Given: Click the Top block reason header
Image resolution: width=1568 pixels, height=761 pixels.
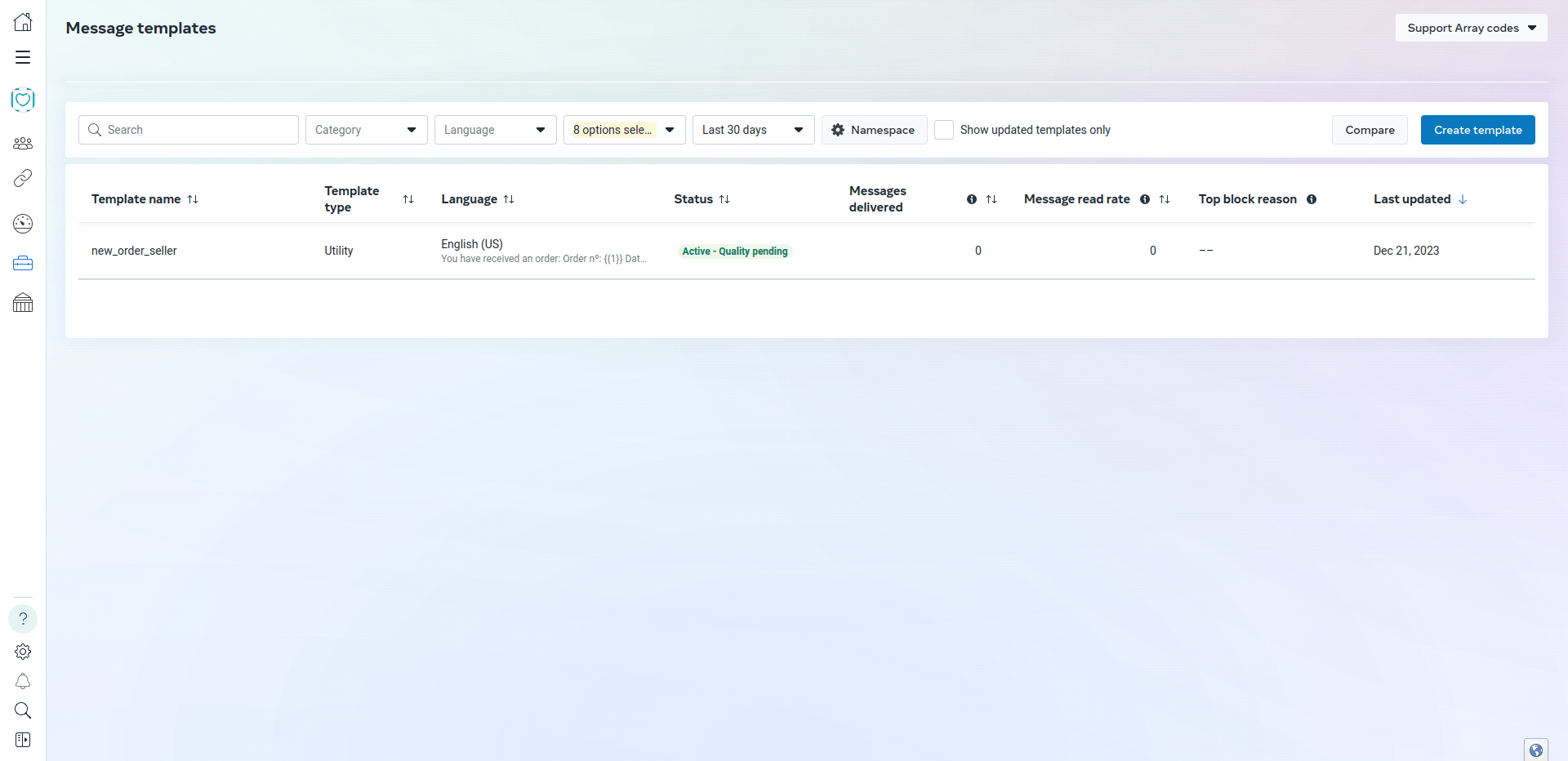Looking at the screenshot, I should tap(1248, 199).
